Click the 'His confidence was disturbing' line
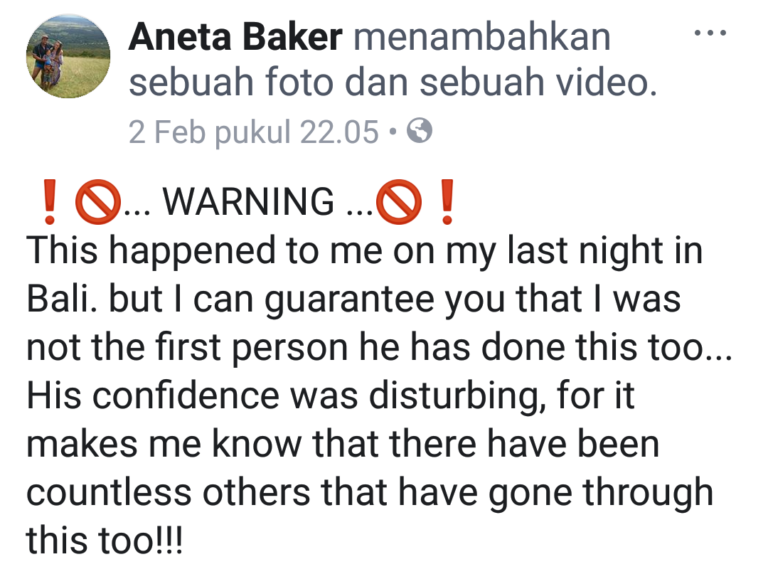Viewport: 768px width, 579px height. click(x=331, y=396)
